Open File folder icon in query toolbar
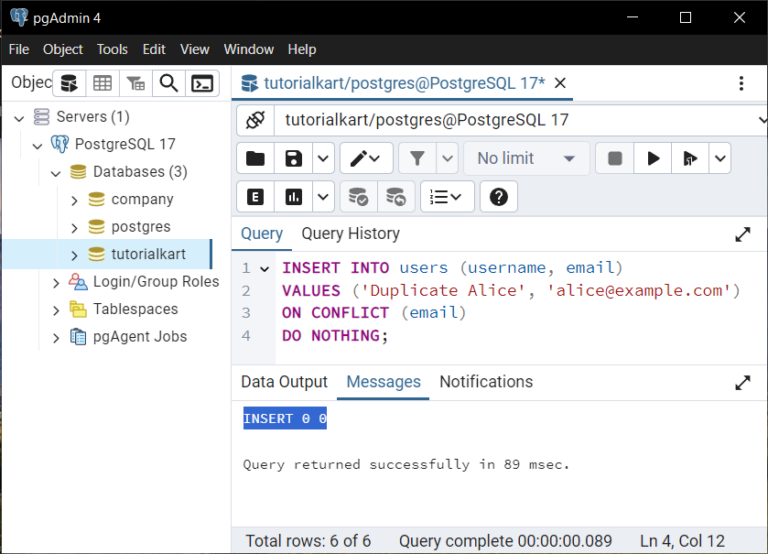The height and width of the screenshot is (554, 768). (x=255, y=158)
